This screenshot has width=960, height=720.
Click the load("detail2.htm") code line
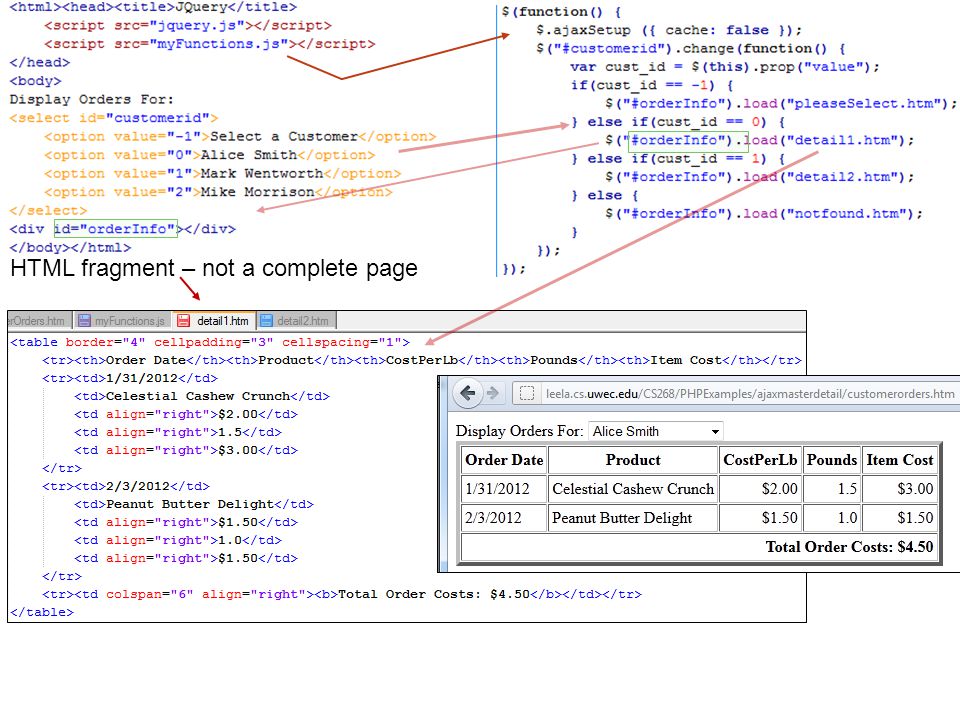pos(759,177)
